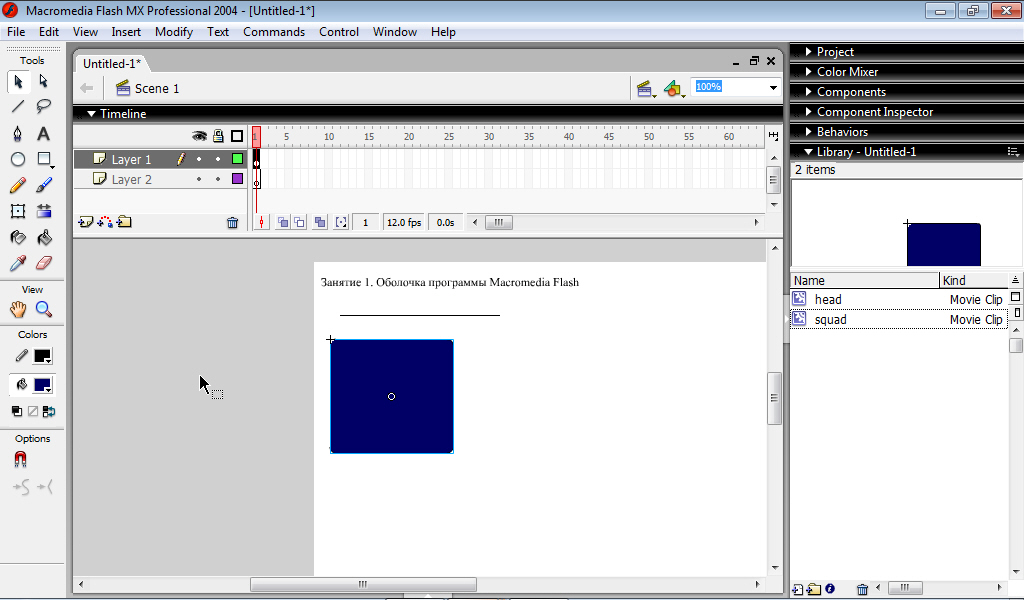Toggle Snap to Objects magnet
This screenshot has height=600, width=1024.
pyautogui.click(x=21, y=460)
